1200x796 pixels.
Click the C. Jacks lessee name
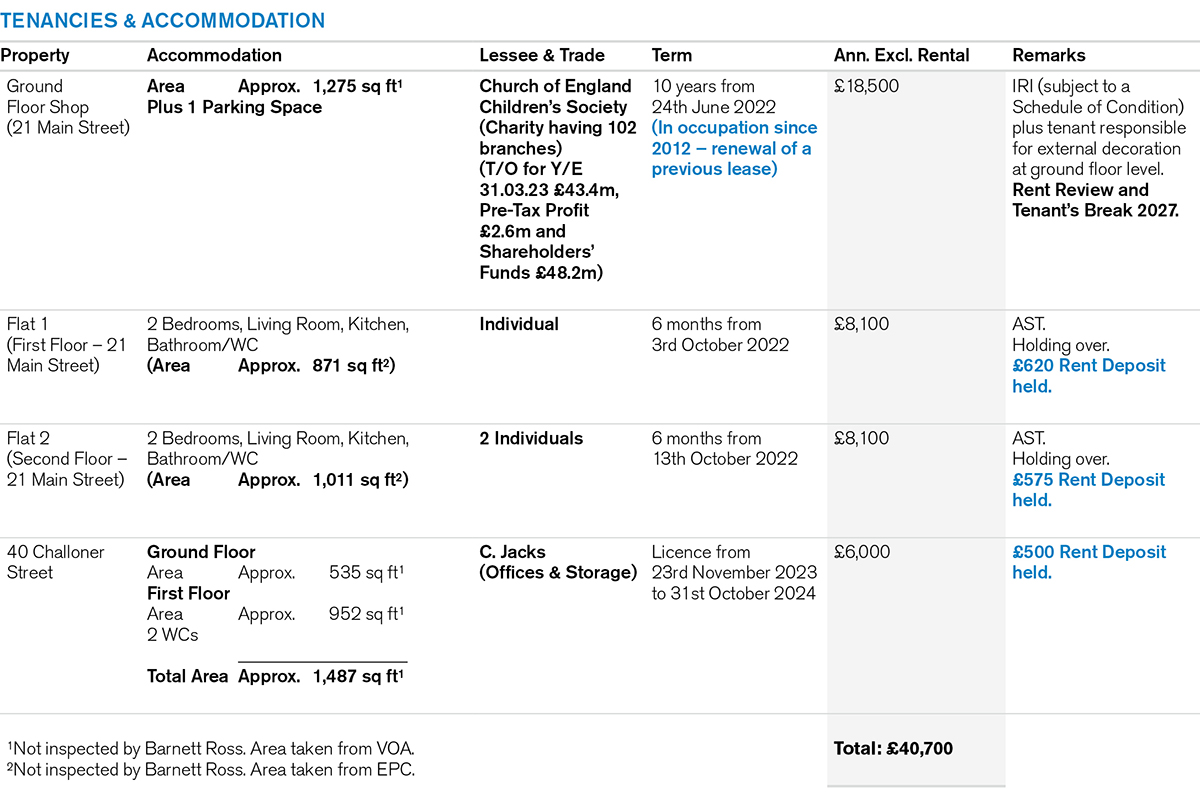coord(512,552)
